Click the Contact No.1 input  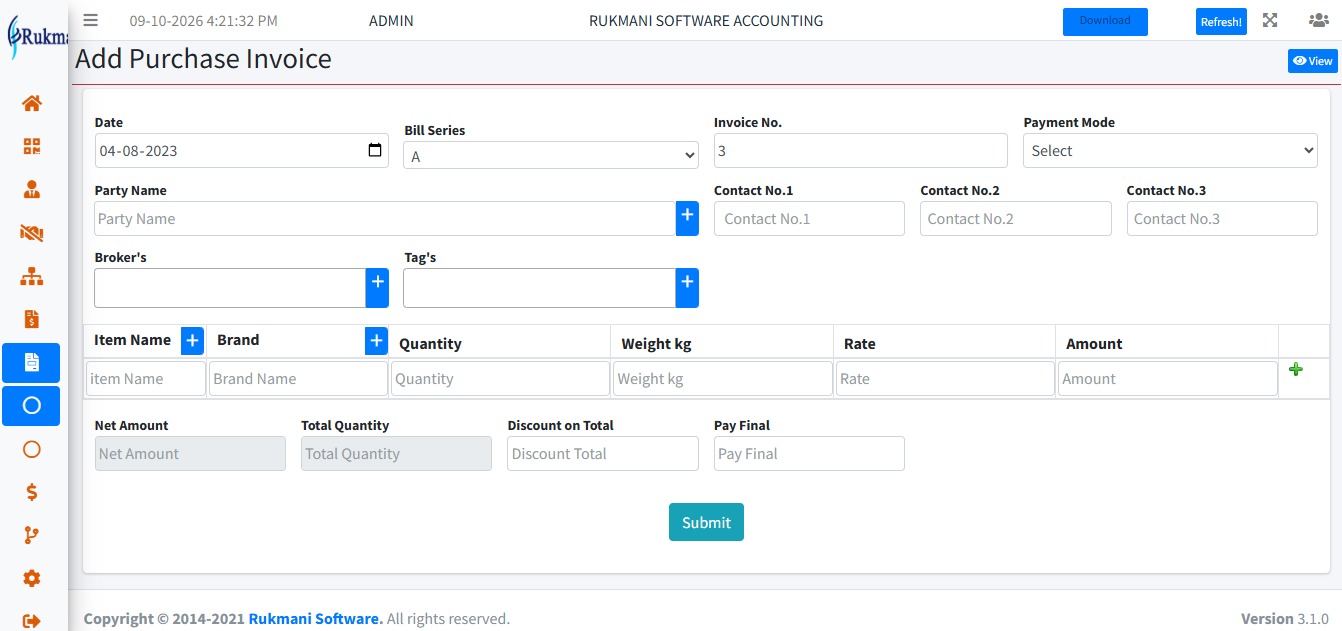[809, 219]
